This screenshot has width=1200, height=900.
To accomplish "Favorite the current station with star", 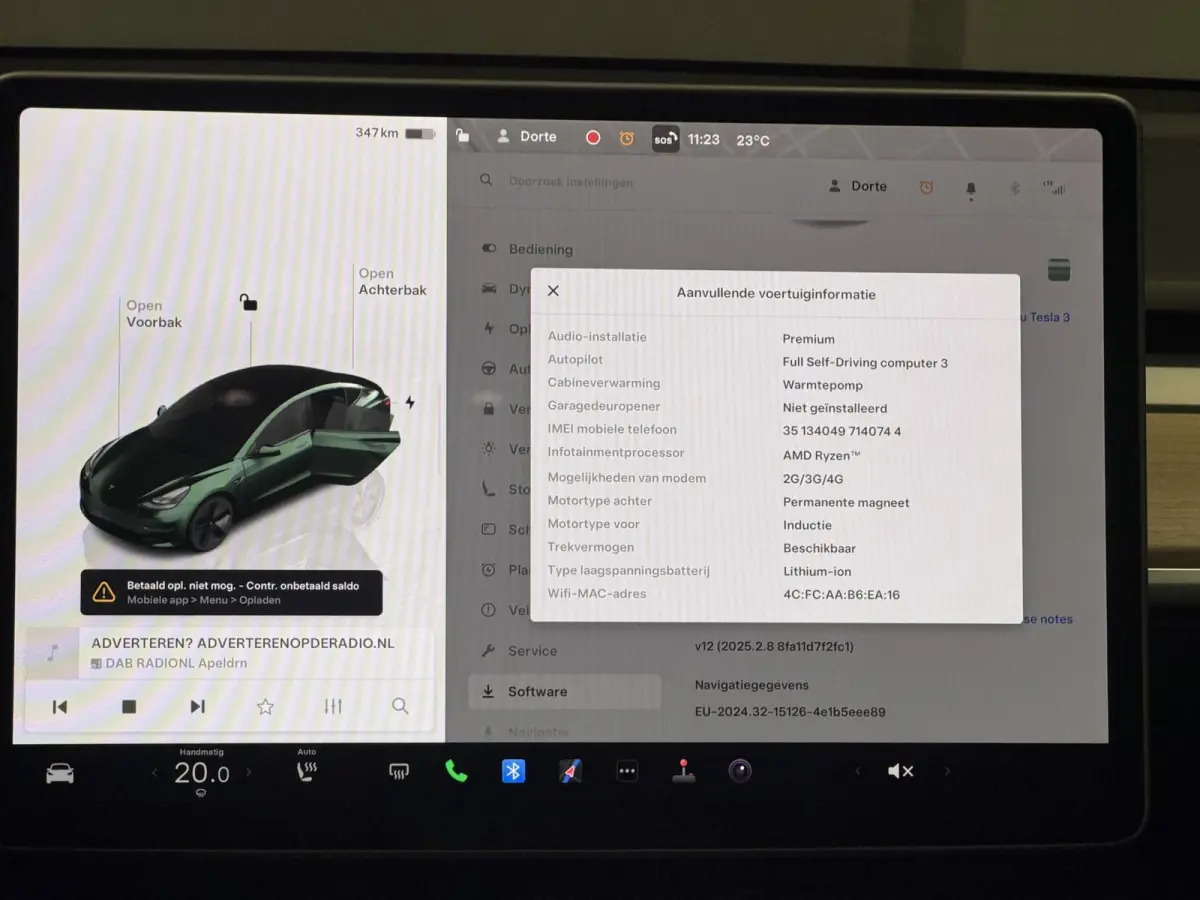I will (265, 707).
